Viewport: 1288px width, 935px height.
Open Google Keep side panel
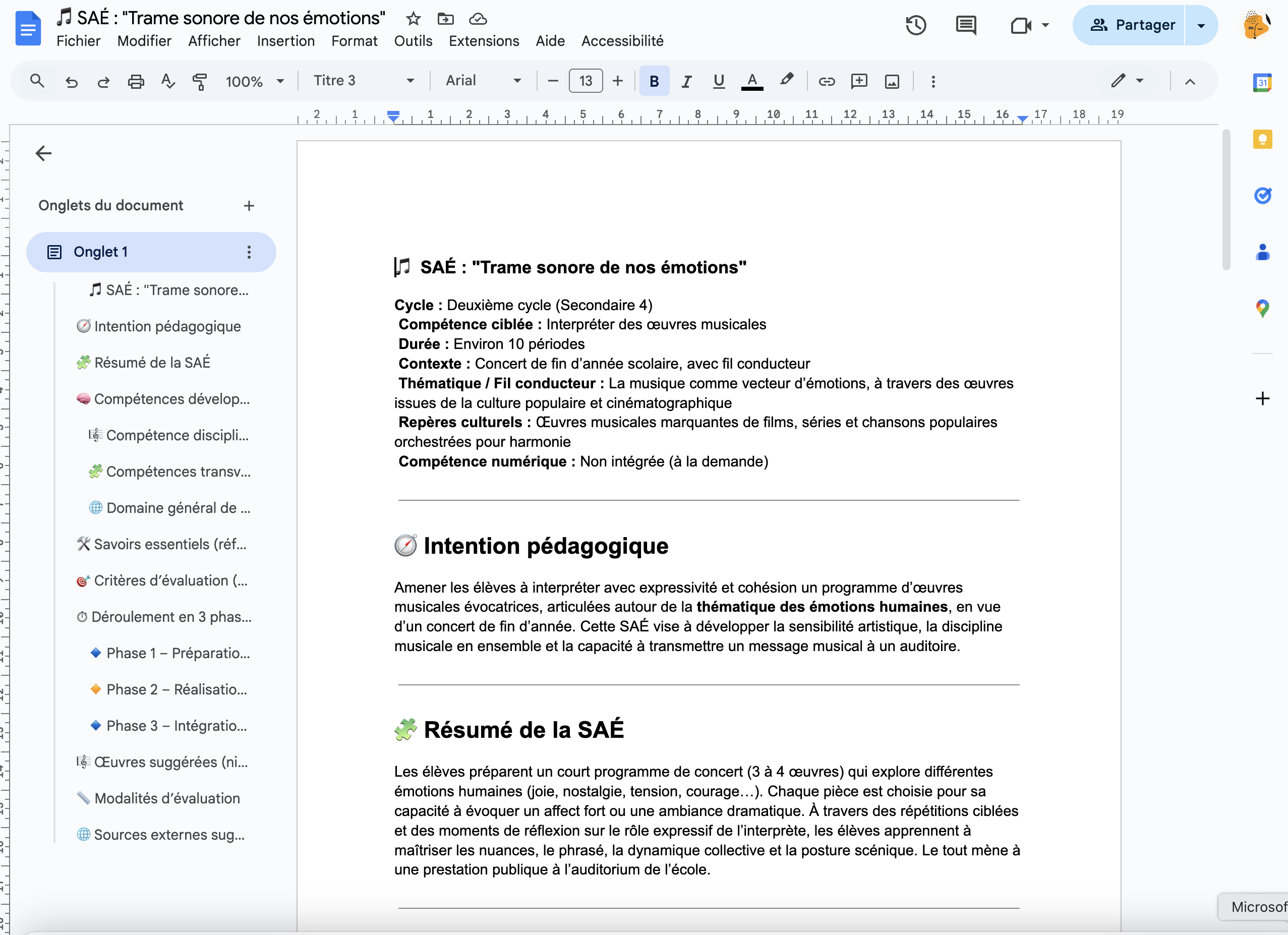[1262, 139]
